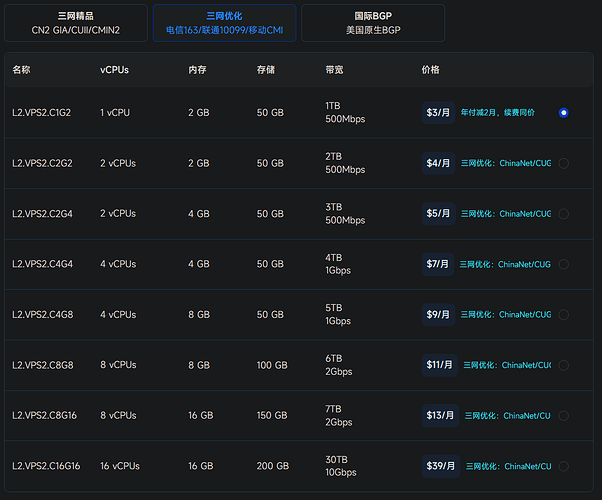This screenshot has width=602, height=500.
Task: Select radio button for L2.VPS2.C2G2 plan
Action: click(x=564, y=163)
